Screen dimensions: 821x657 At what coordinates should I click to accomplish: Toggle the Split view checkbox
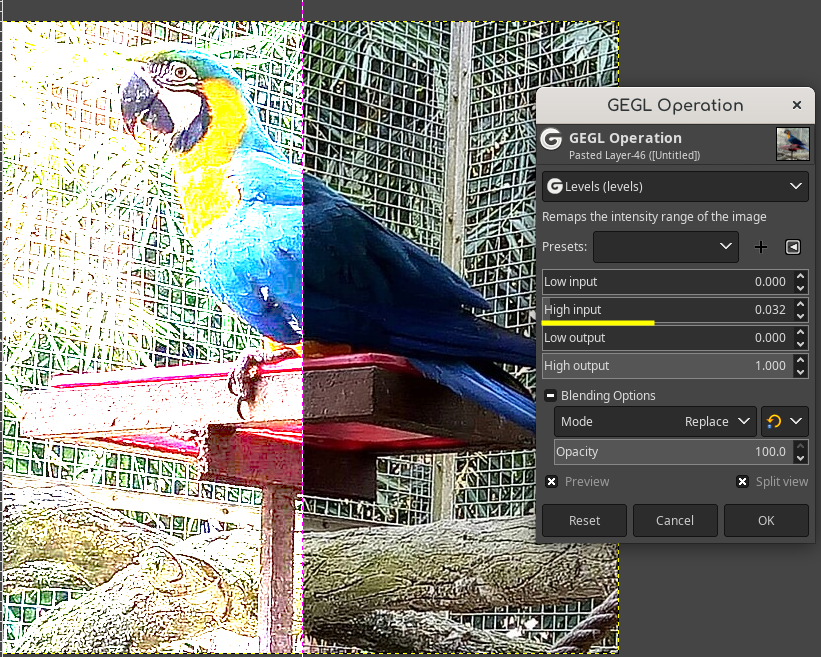(742, 482)
